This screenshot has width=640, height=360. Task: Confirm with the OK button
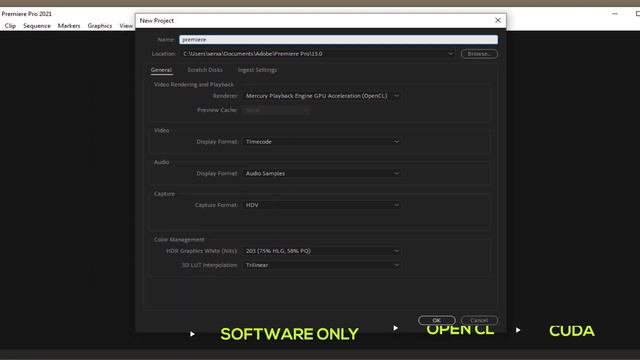point(437,320)
